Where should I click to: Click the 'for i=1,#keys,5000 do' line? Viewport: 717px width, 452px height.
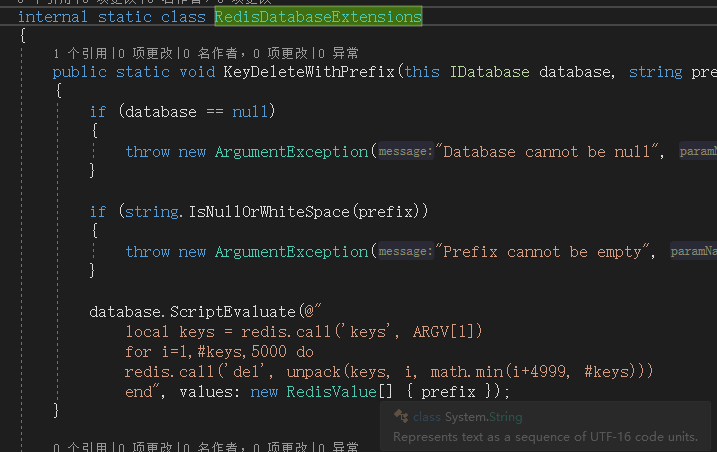(x=219, y=351)
